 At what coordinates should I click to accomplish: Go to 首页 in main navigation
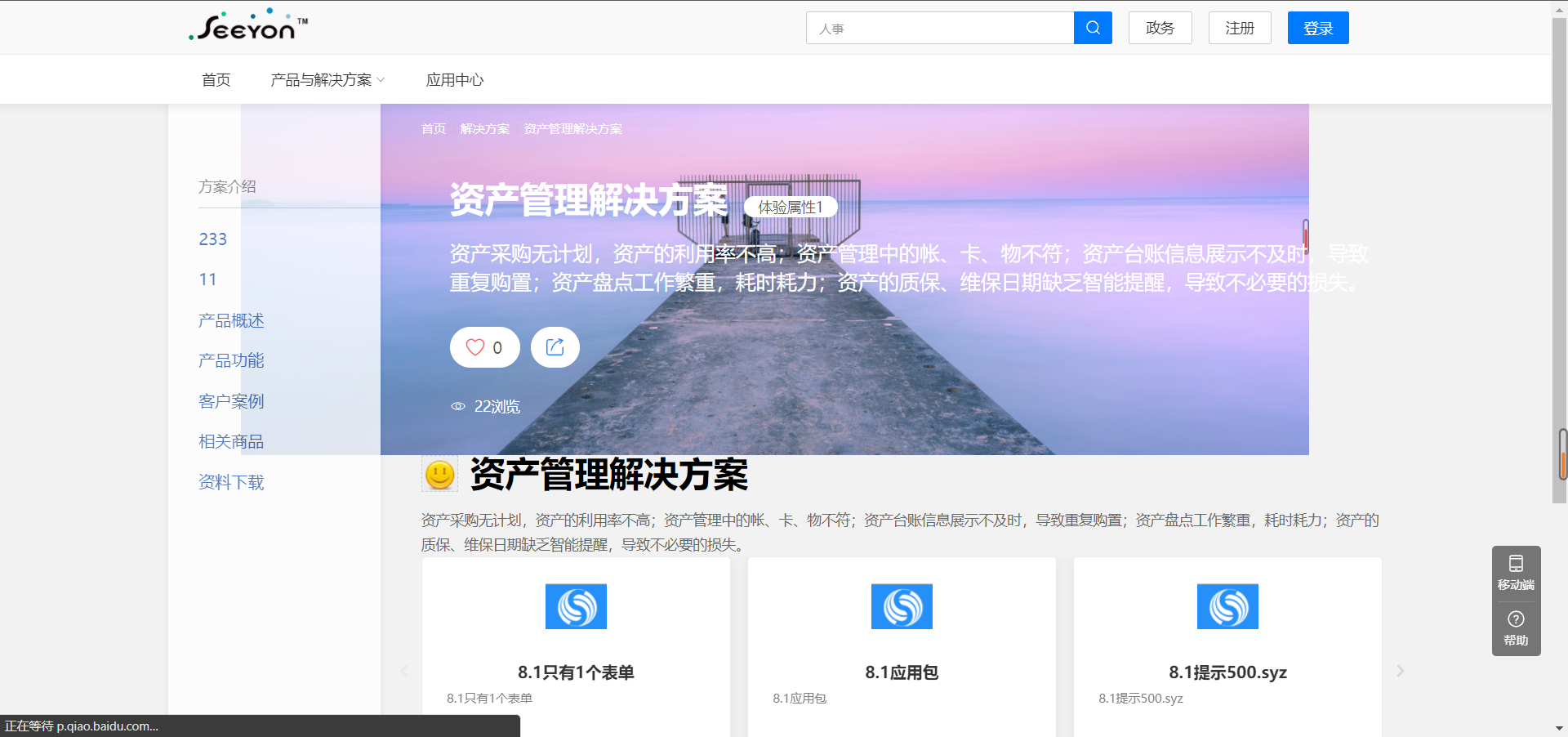point(216,80)
